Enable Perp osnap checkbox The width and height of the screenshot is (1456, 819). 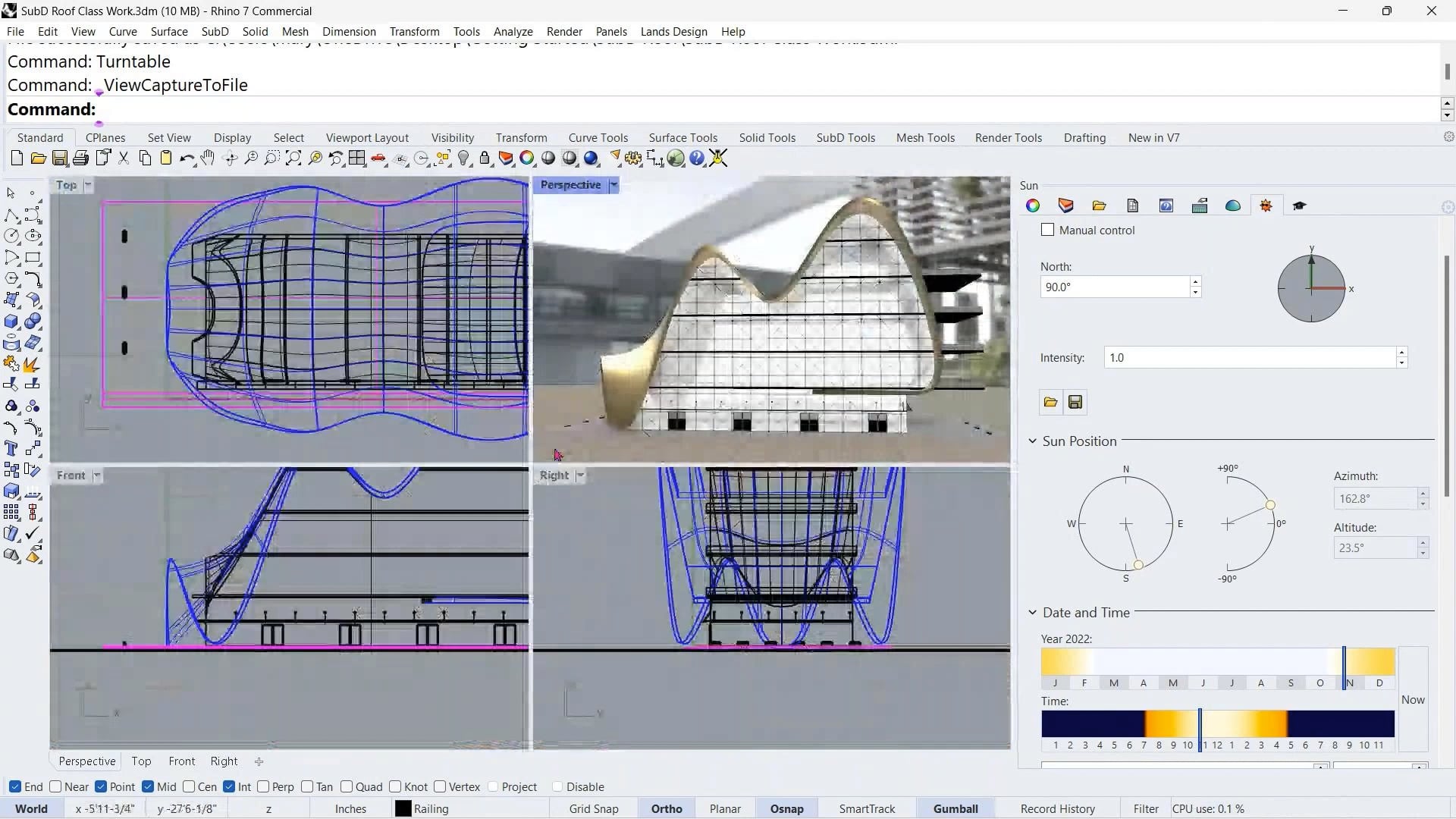[263, 787]
